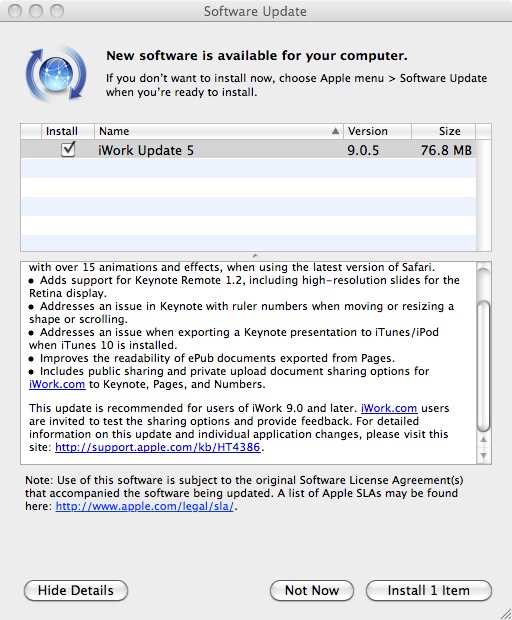This screenshot has width=512, height=620.
Task: Uncheck the iWork Update 5 install checkbox
Action: [68, 149]
